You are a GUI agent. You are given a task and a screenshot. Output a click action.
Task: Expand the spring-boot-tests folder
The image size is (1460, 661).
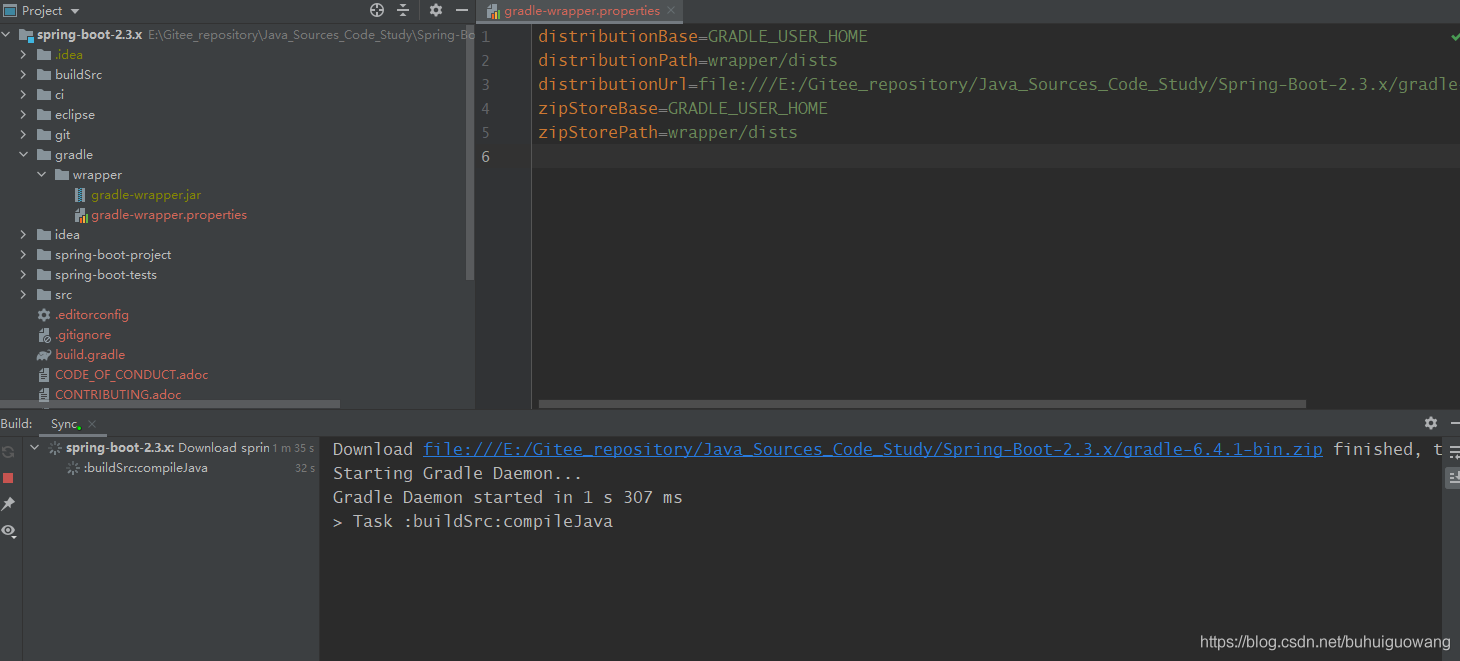[24, 275]
